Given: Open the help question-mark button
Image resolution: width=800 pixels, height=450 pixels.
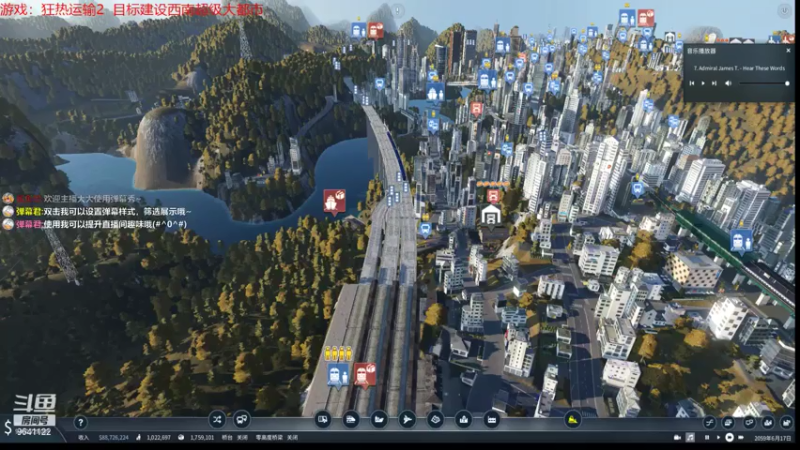Looking at the screenshot, I should click(80, 422).
